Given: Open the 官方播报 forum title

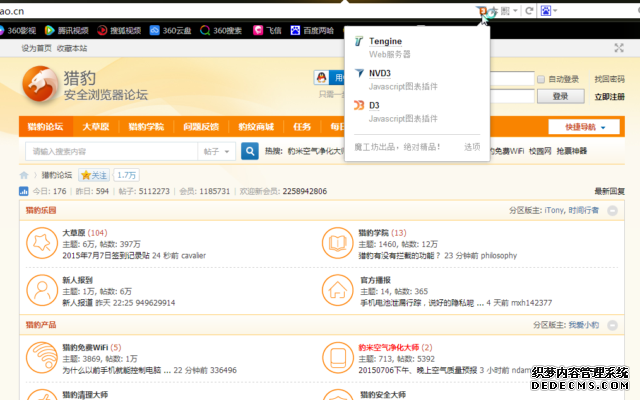Looking at the screenshot, I should tap(376, 280).
